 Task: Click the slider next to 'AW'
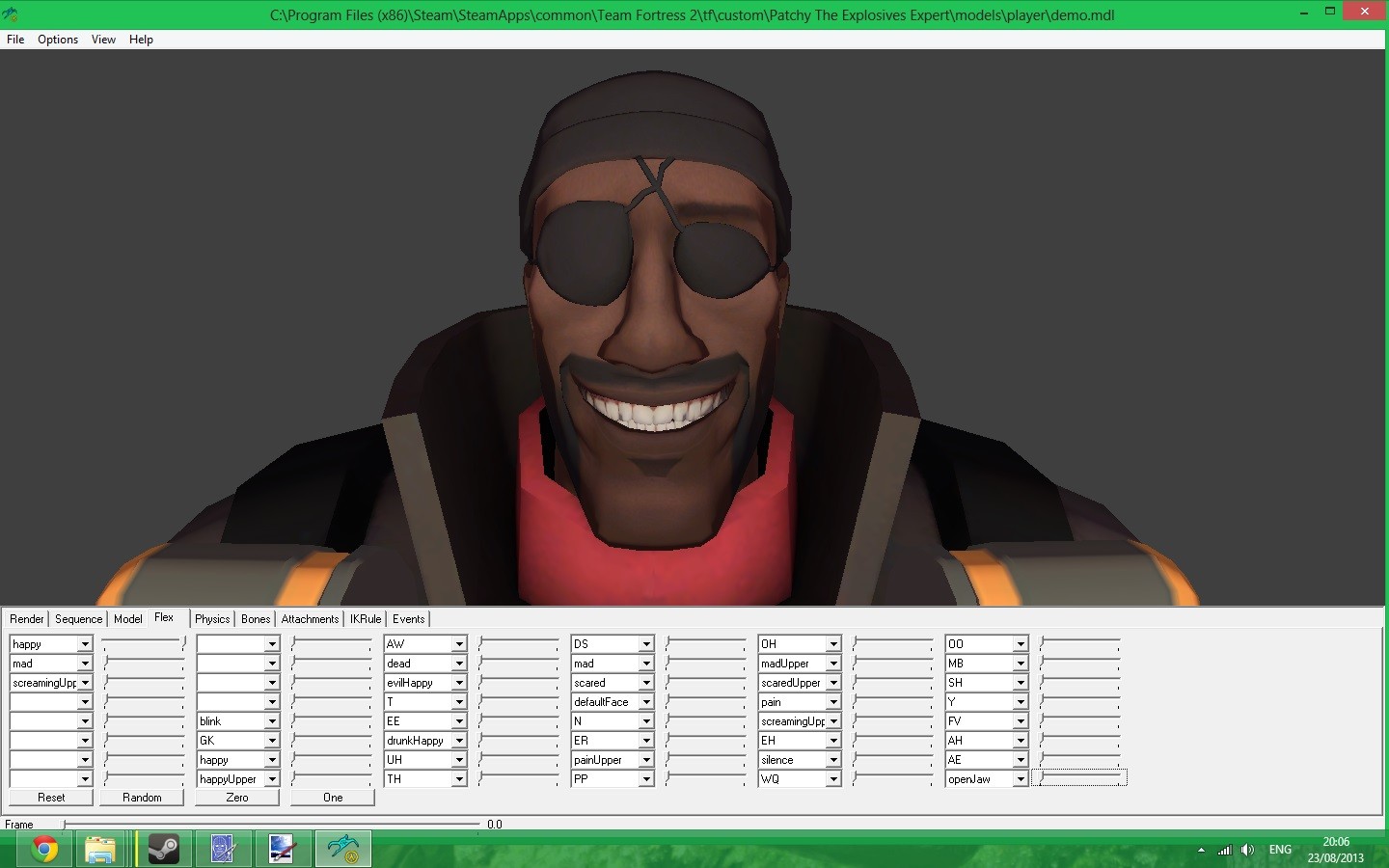[x=518, y=642]
